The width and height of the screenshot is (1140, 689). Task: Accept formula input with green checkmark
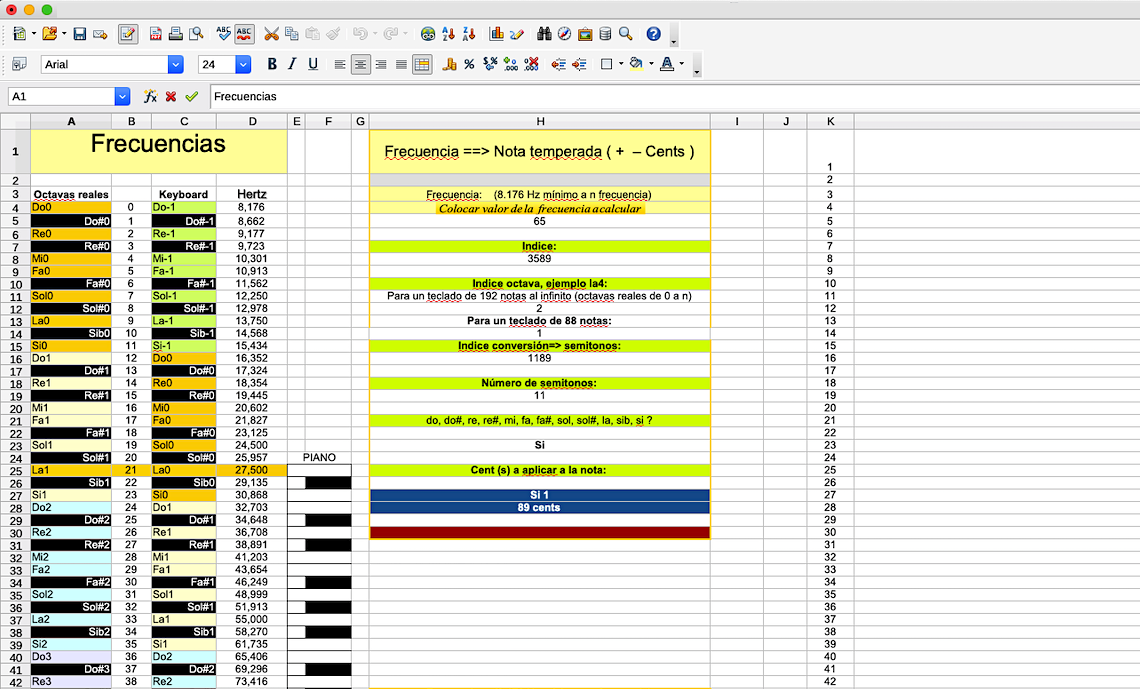pos(192,97)
